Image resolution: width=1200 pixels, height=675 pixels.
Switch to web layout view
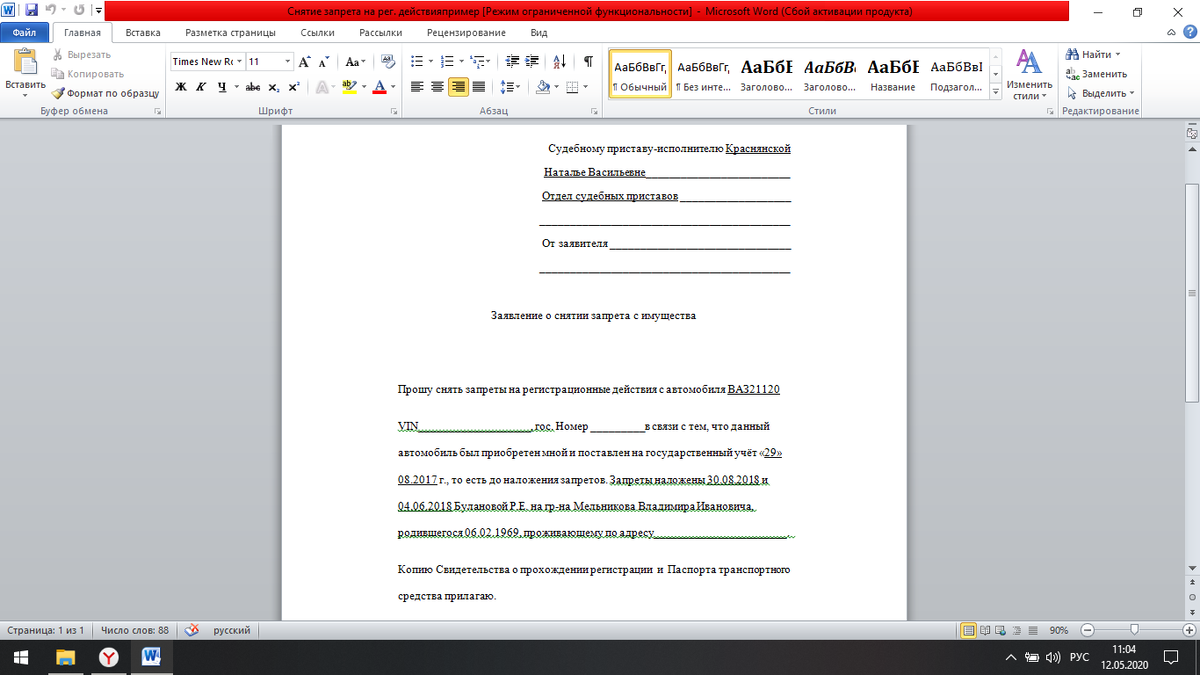coord(1001,630)
